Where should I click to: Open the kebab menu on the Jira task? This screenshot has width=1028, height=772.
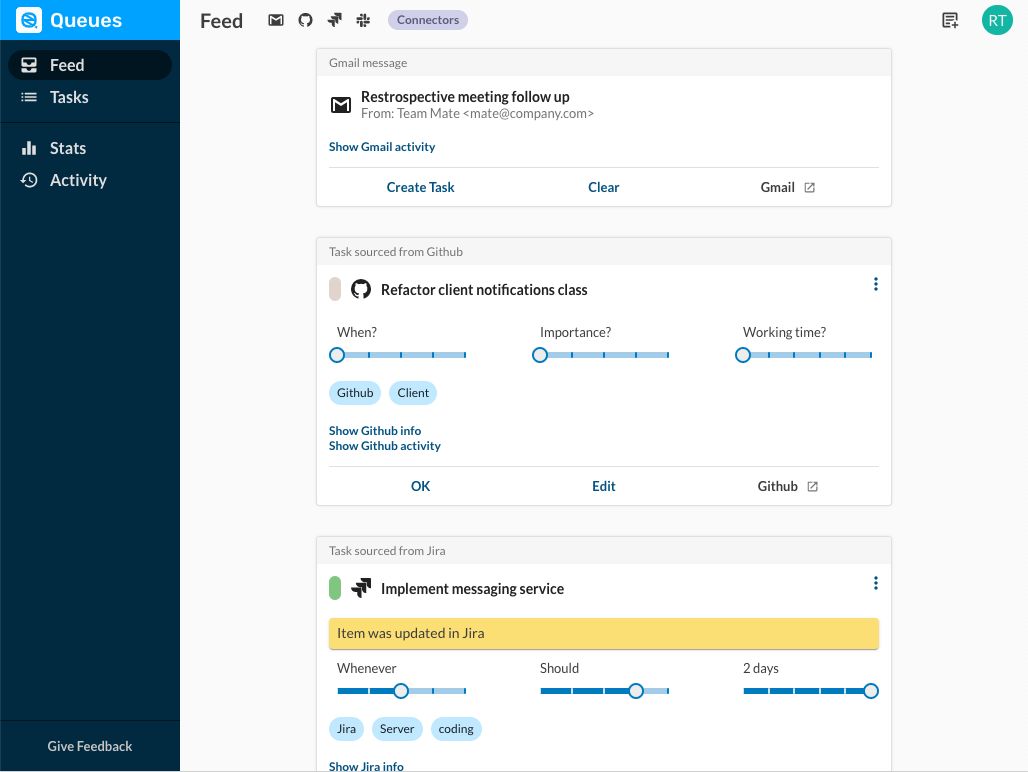[x=876, y=583]
